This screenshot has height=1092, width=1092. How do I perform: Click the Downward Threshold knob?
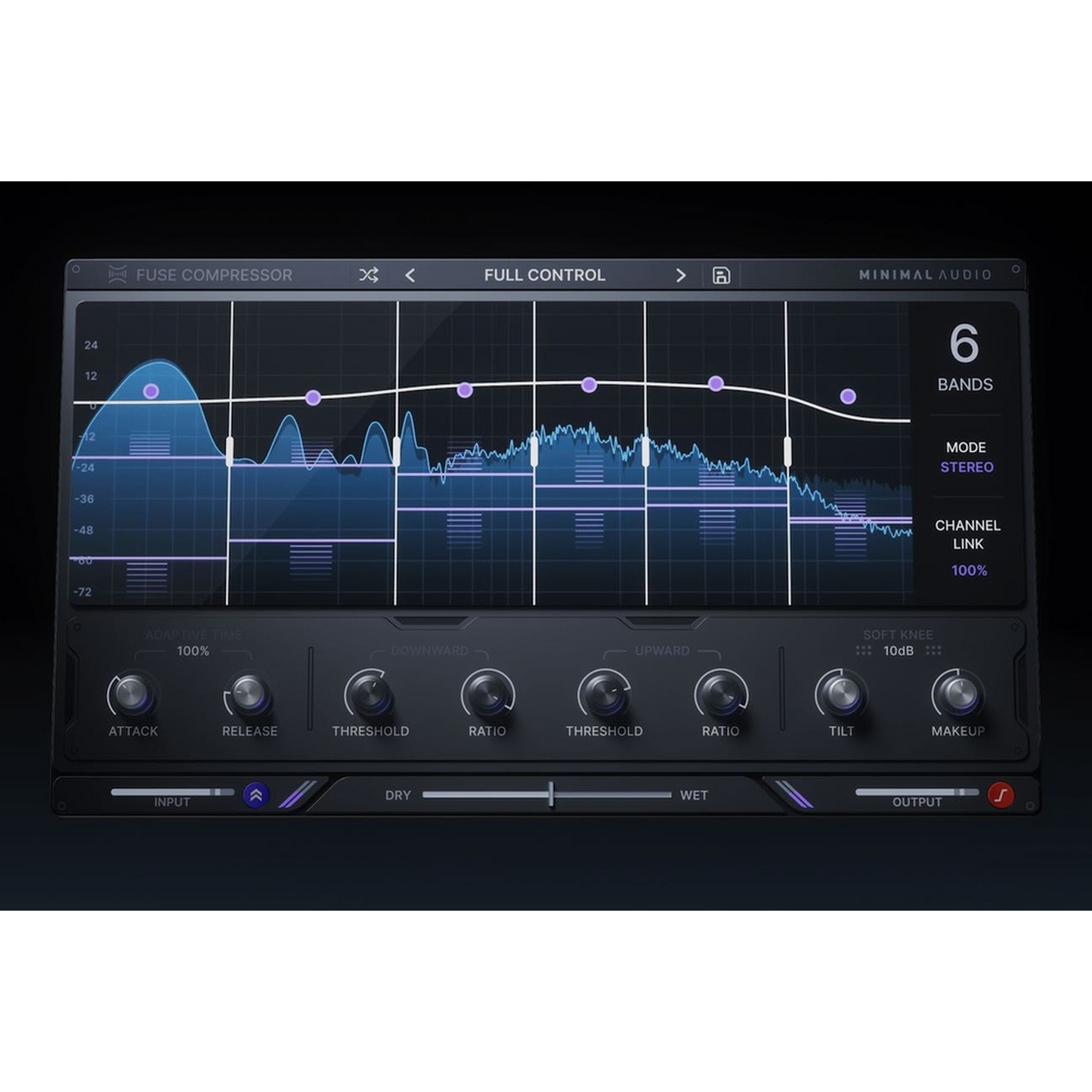[x=370, y=694]
